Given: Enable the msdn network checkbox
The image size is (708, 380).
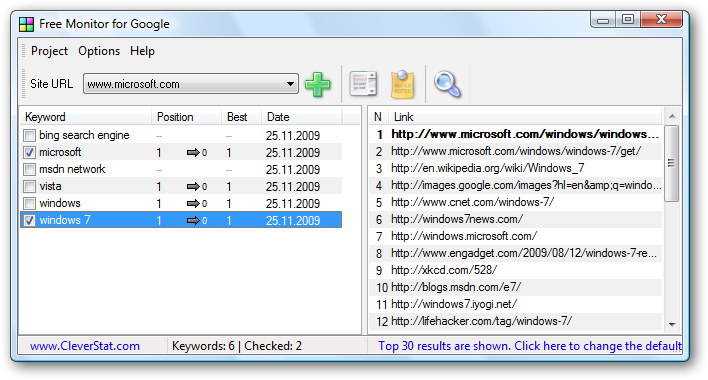Looking at the screenshot, I should 30,169.
